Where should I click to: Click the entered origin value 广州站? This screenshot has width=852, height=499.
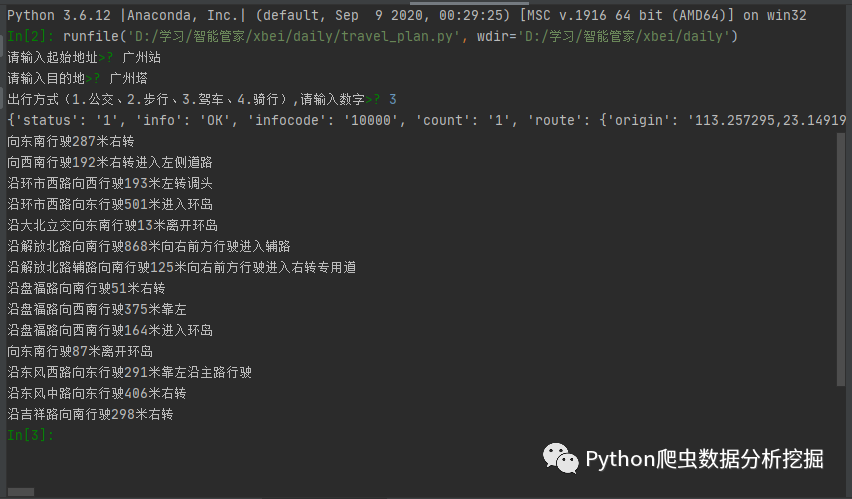coord(141,57)
